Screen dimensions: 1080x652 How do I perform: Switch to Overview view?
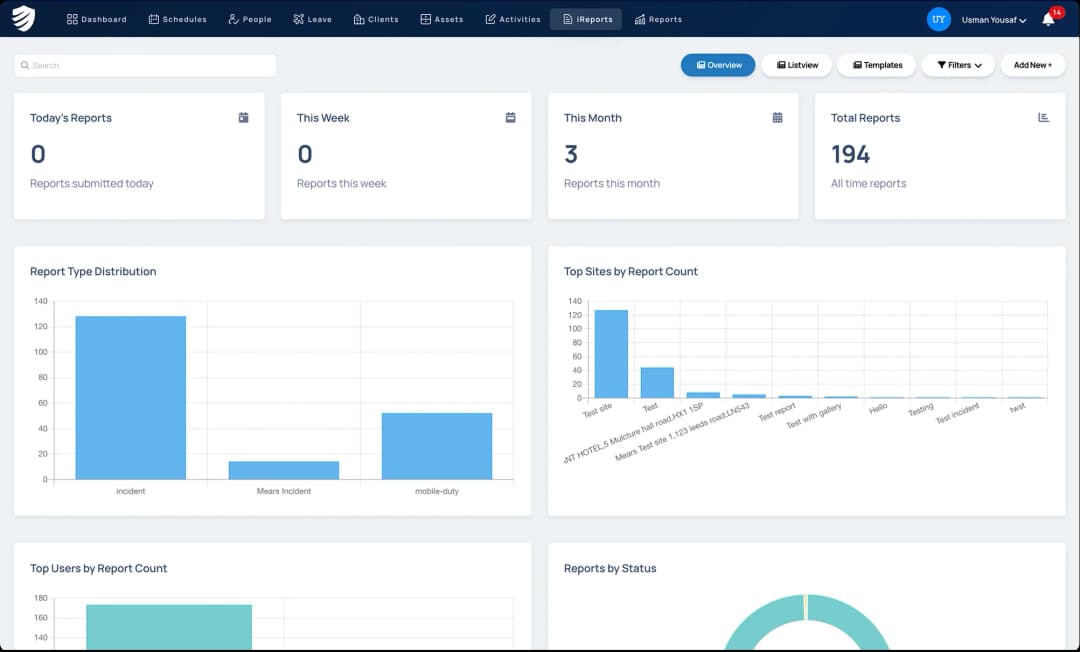718,65
